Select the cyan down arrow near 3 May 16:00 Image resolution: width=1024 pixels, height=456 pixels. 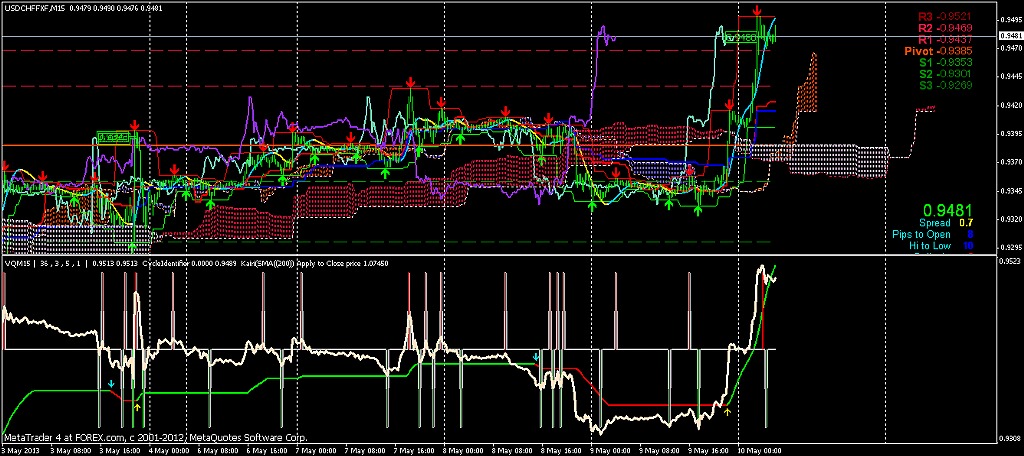[111, 383]
